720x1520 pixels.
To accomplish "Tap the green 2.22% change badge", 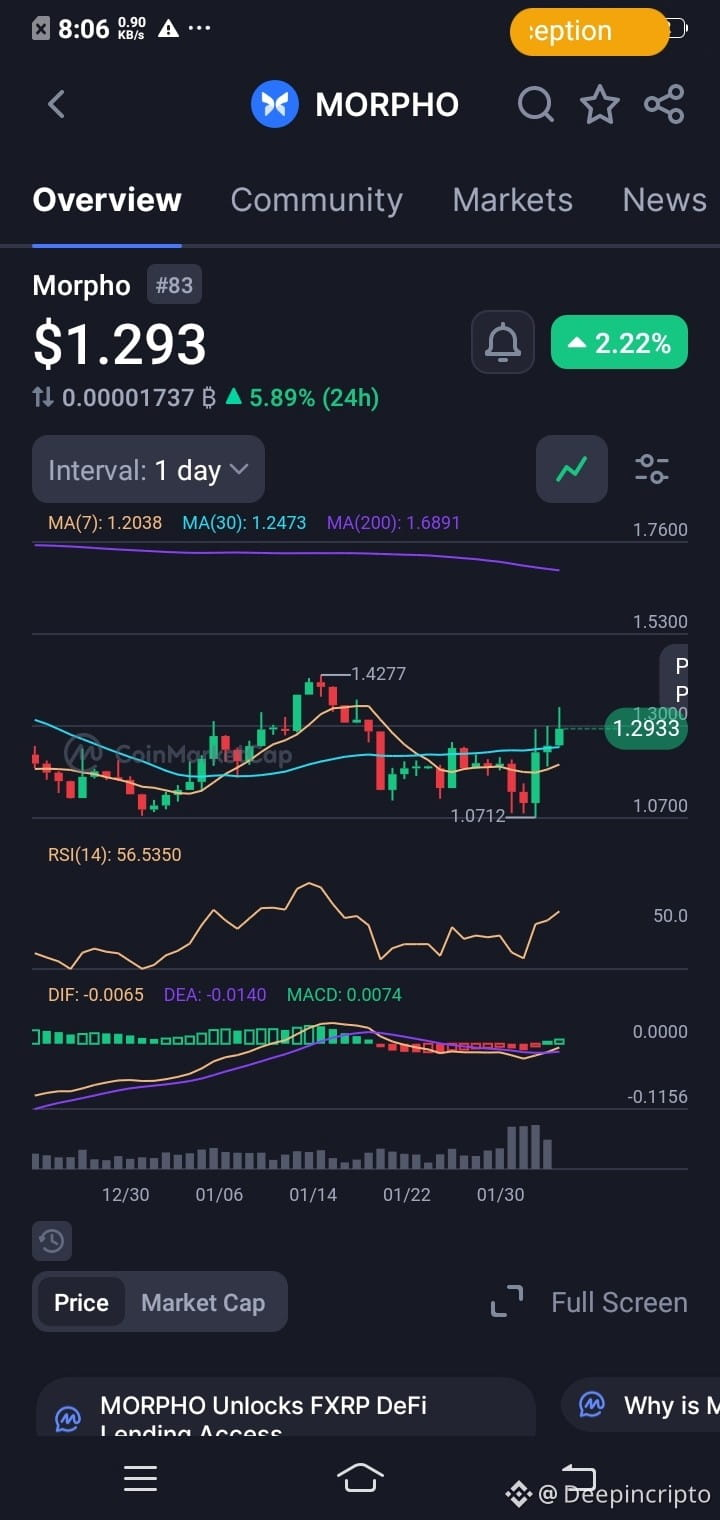I will 619,343.
